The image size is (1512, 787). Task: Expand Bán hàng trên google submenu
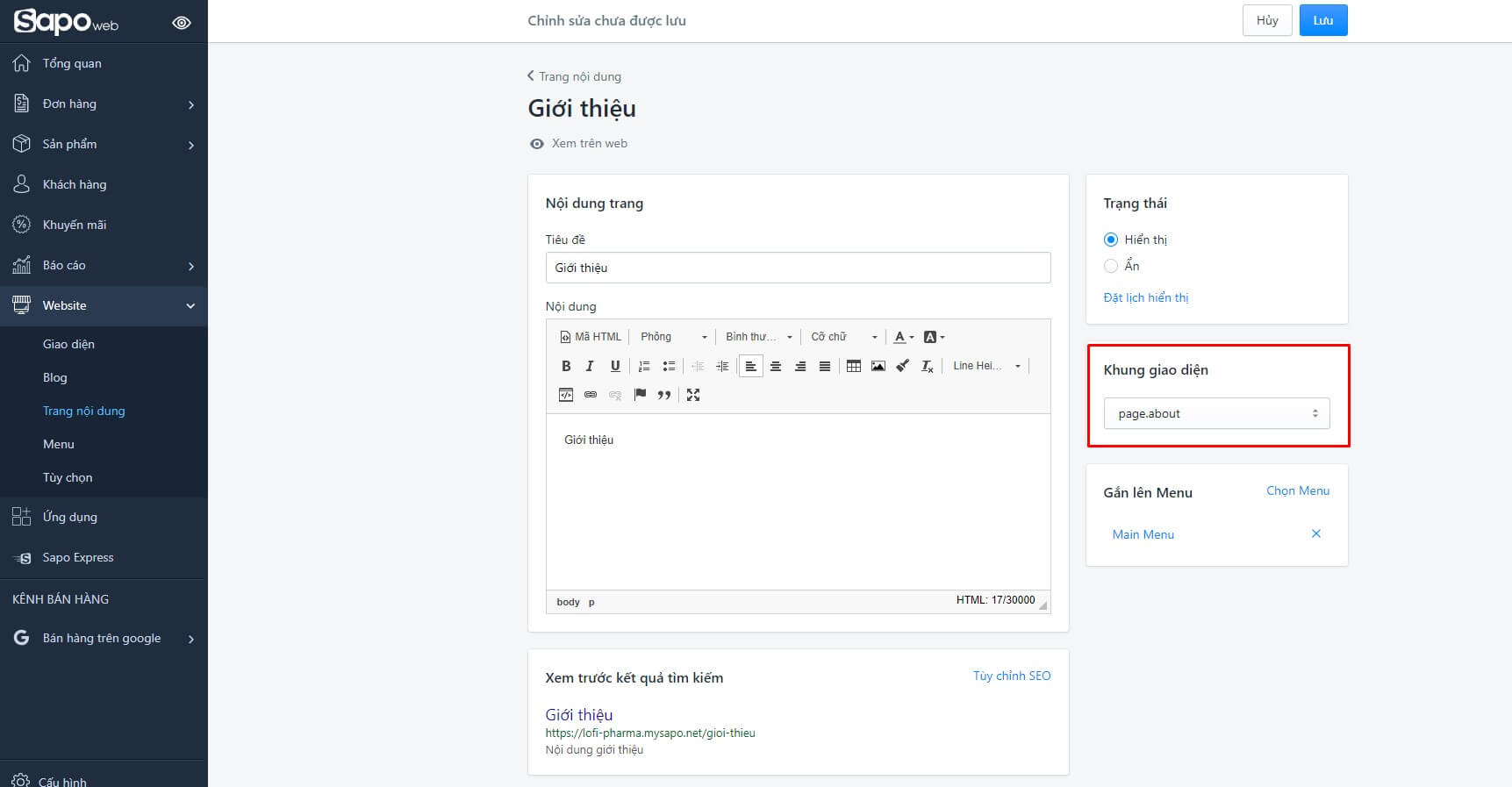point(190,639)
